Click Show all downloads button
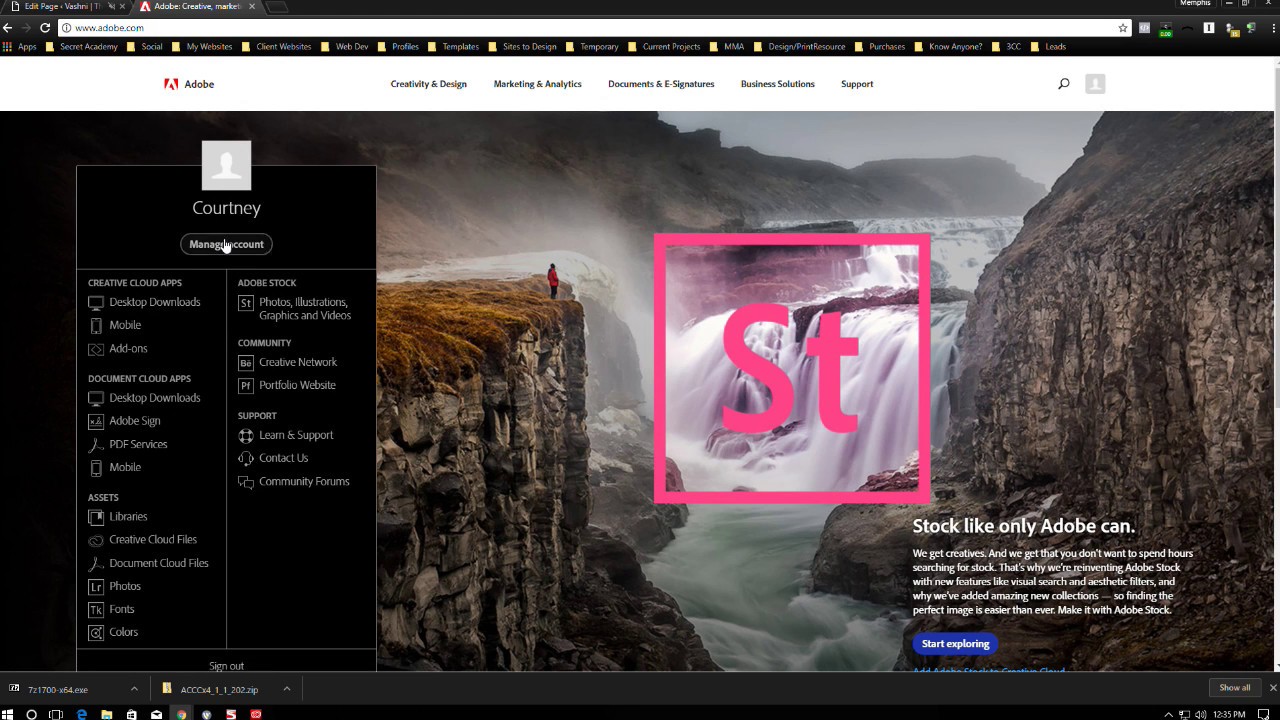The width and height of the screenshot is (1280, 720). click(x=1234, y=688)
